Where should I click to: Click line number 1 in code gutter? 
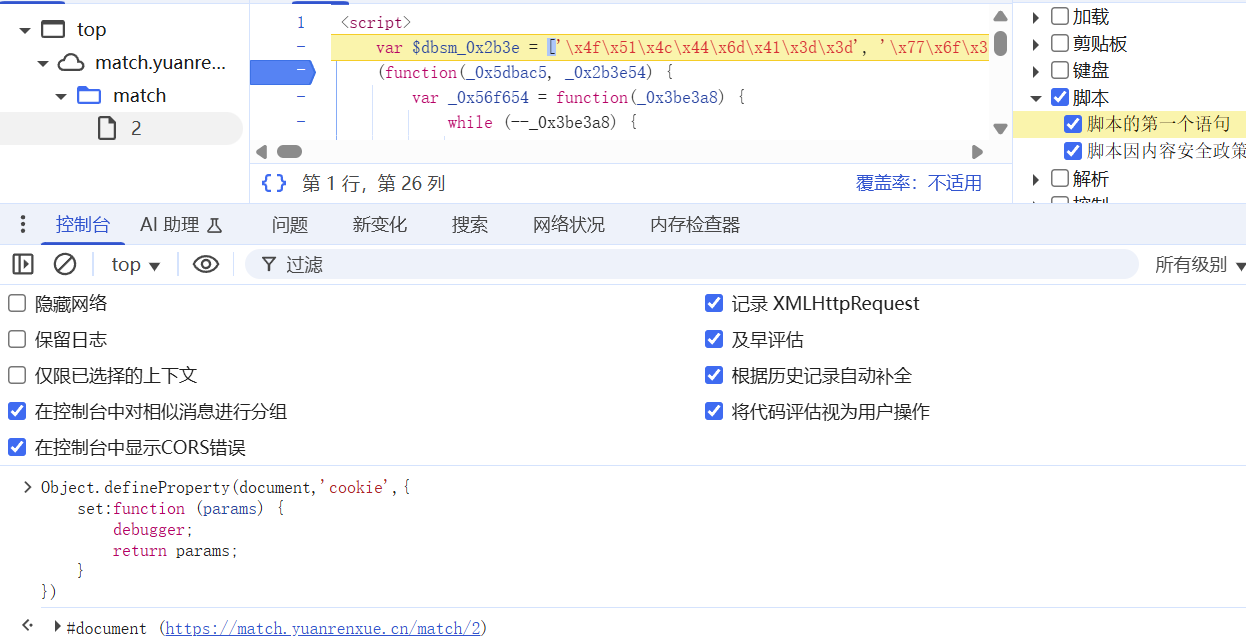pos(300,22)
